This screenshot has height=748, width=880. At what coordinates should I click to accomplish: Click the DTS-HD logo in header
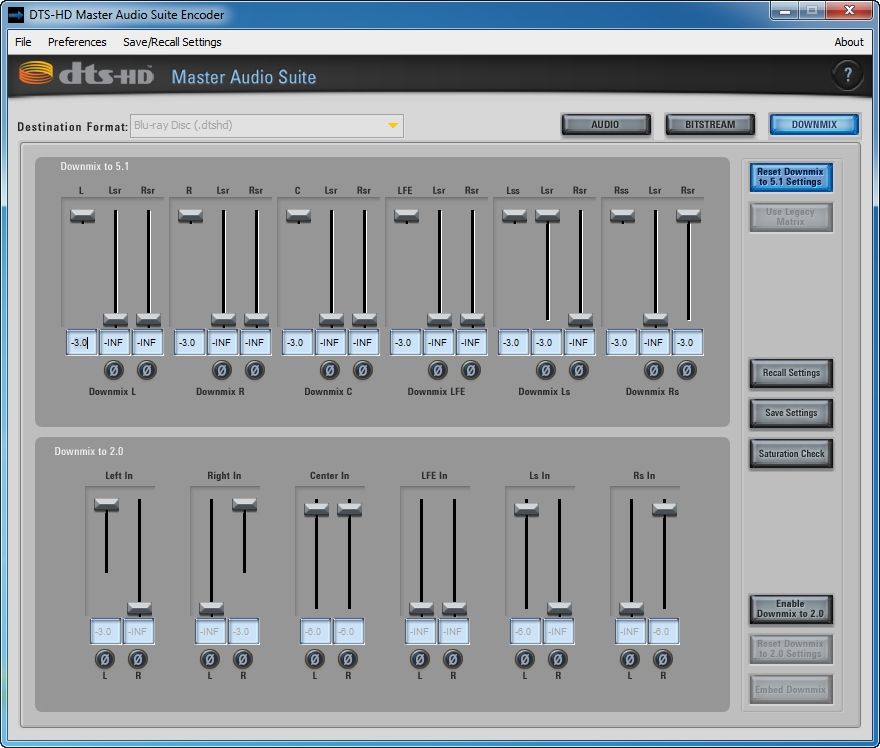pyautogui.click(x=86, y=74)
